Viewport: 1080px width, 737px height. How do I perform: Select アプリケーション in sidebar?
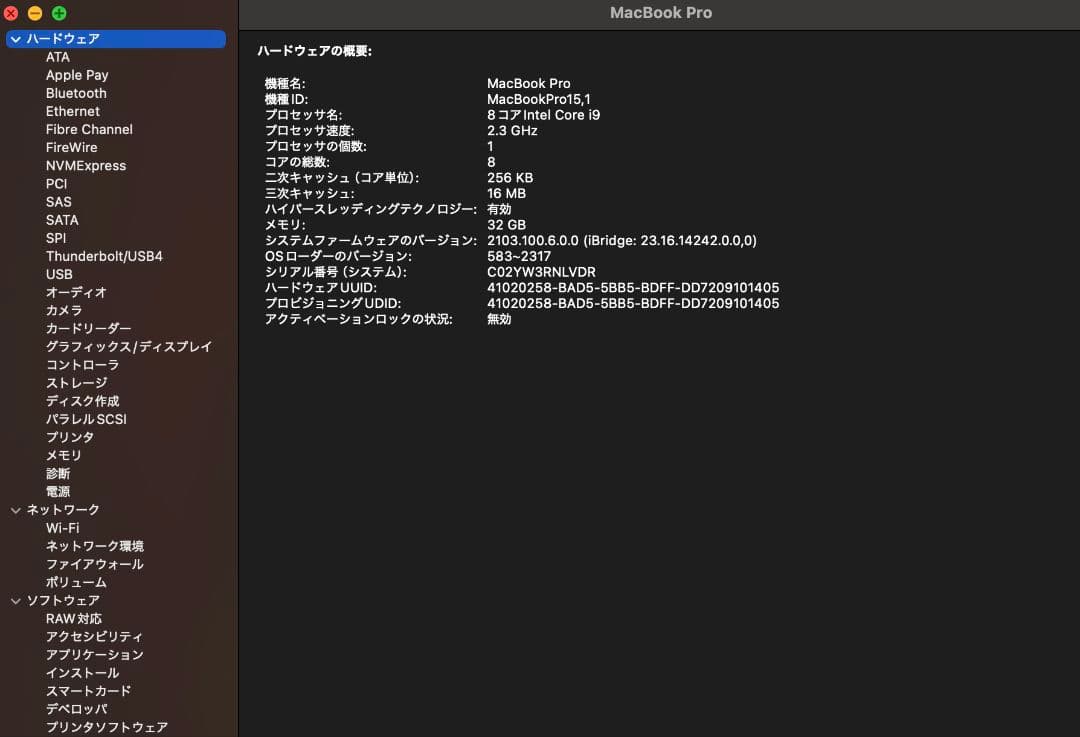(x=95, y=655)
